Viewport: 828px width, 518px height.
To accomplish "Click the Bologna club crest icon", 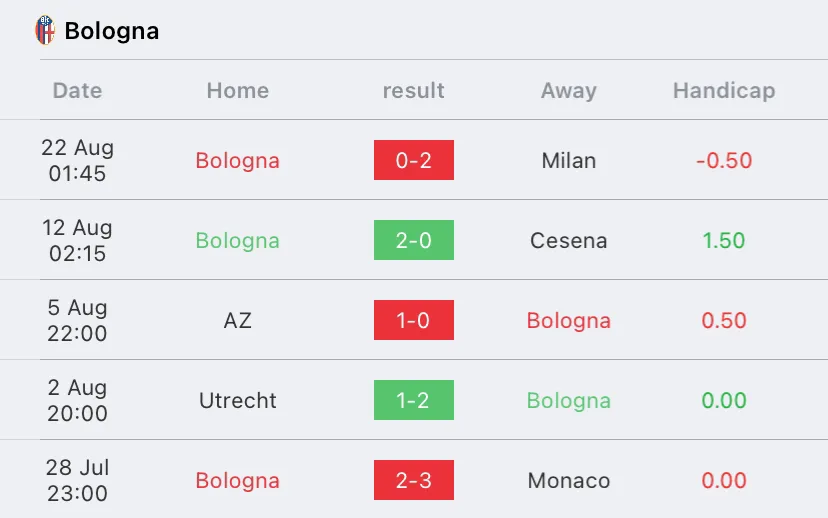I will click(x=45, y=30).
